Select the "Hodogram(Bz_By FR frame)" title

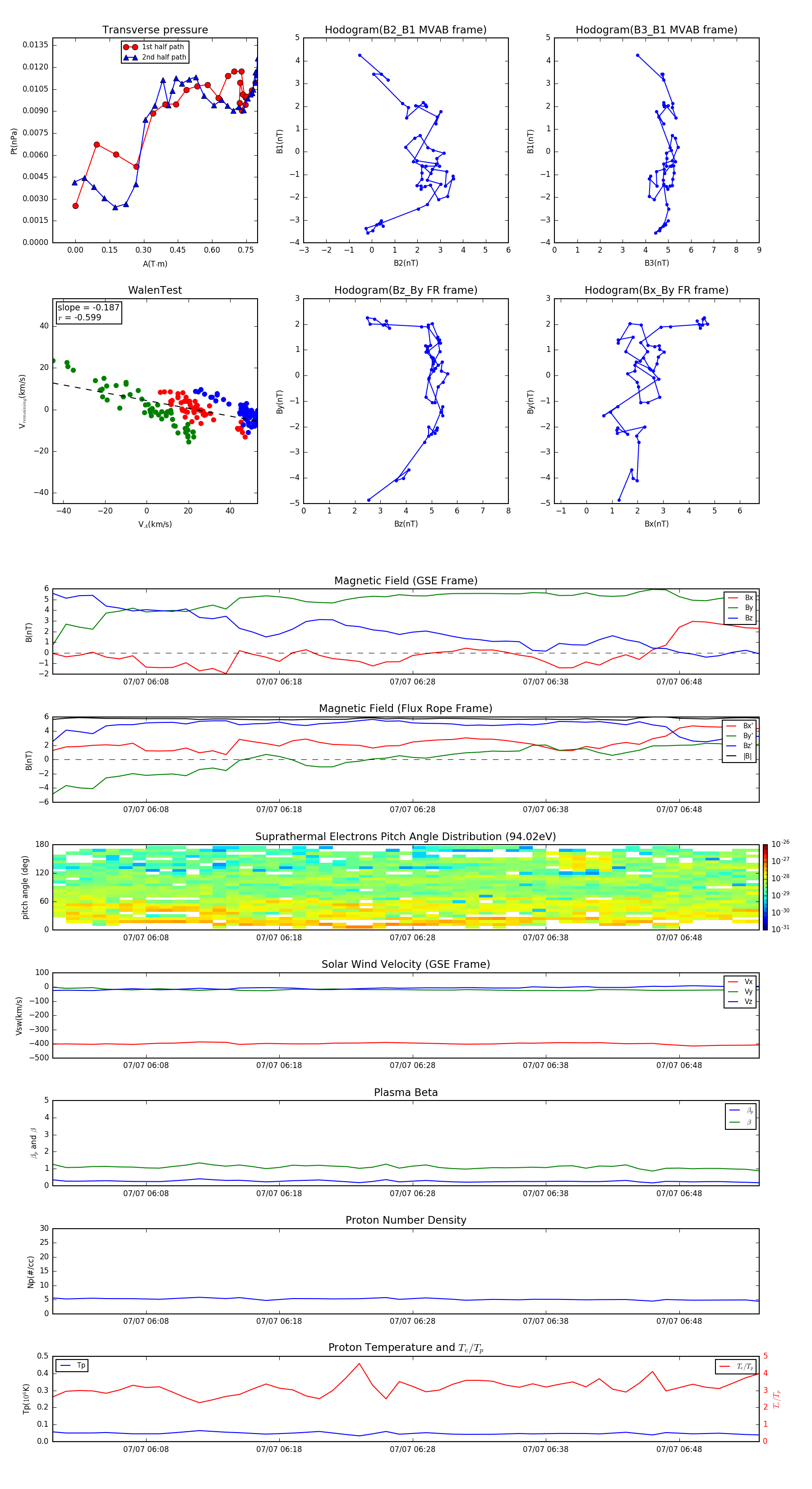[406, 290]
